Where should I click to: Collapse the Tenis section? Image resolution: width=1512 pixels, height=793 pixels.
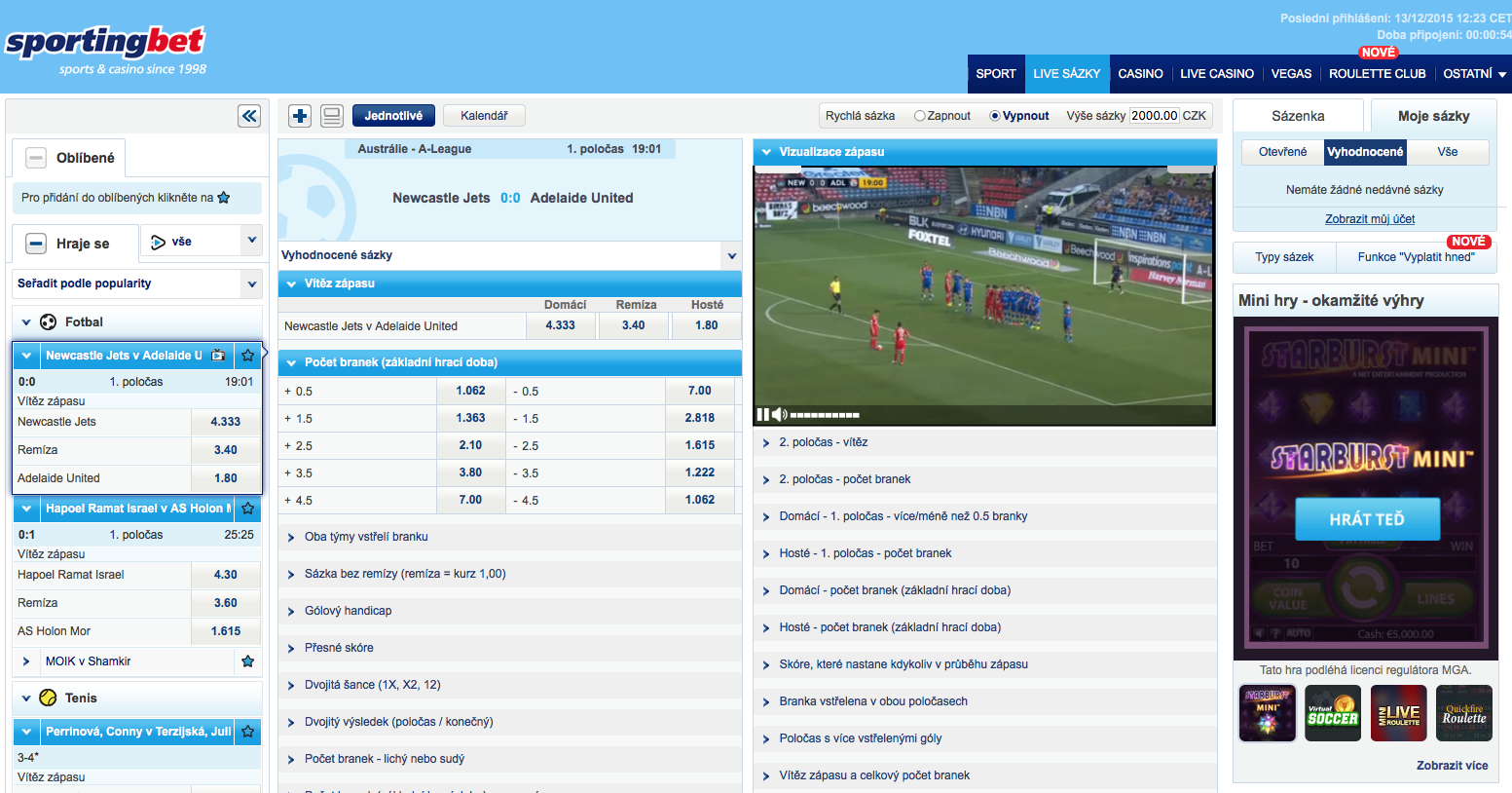26,699
